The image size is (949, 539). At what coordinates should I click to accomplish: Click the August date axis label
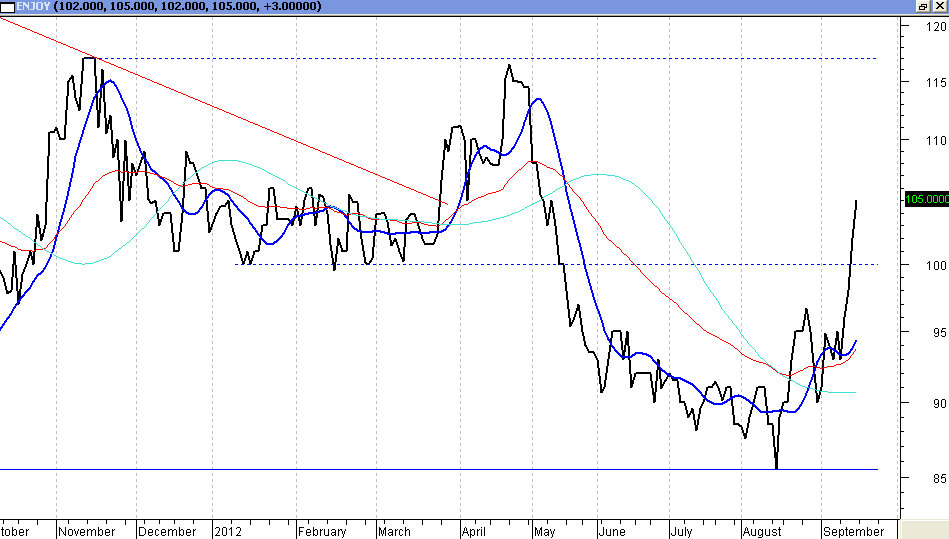tap(763, 531)
